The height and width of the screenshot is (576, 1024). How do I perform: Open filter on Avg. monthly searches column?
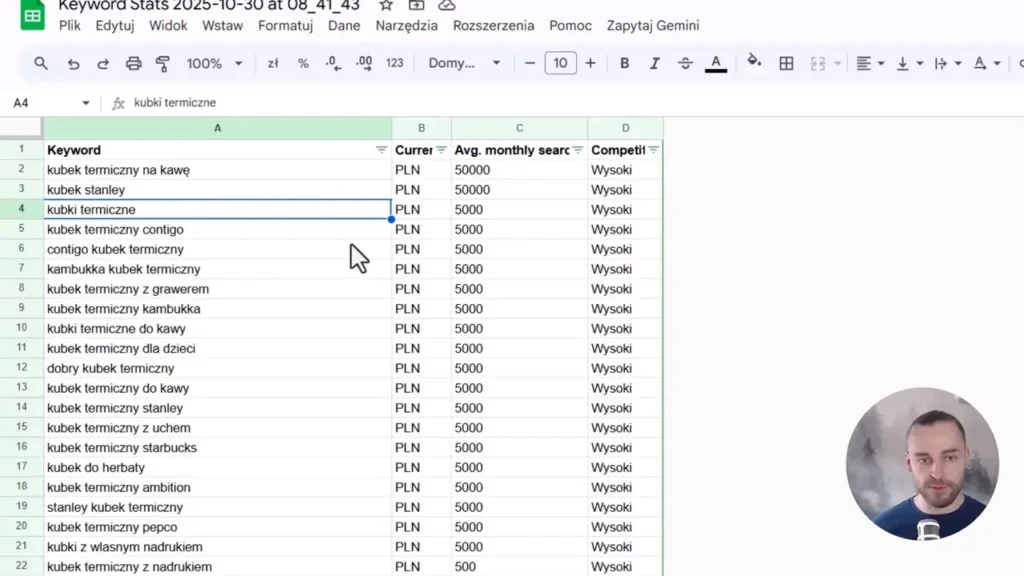[x=577, y=150]
